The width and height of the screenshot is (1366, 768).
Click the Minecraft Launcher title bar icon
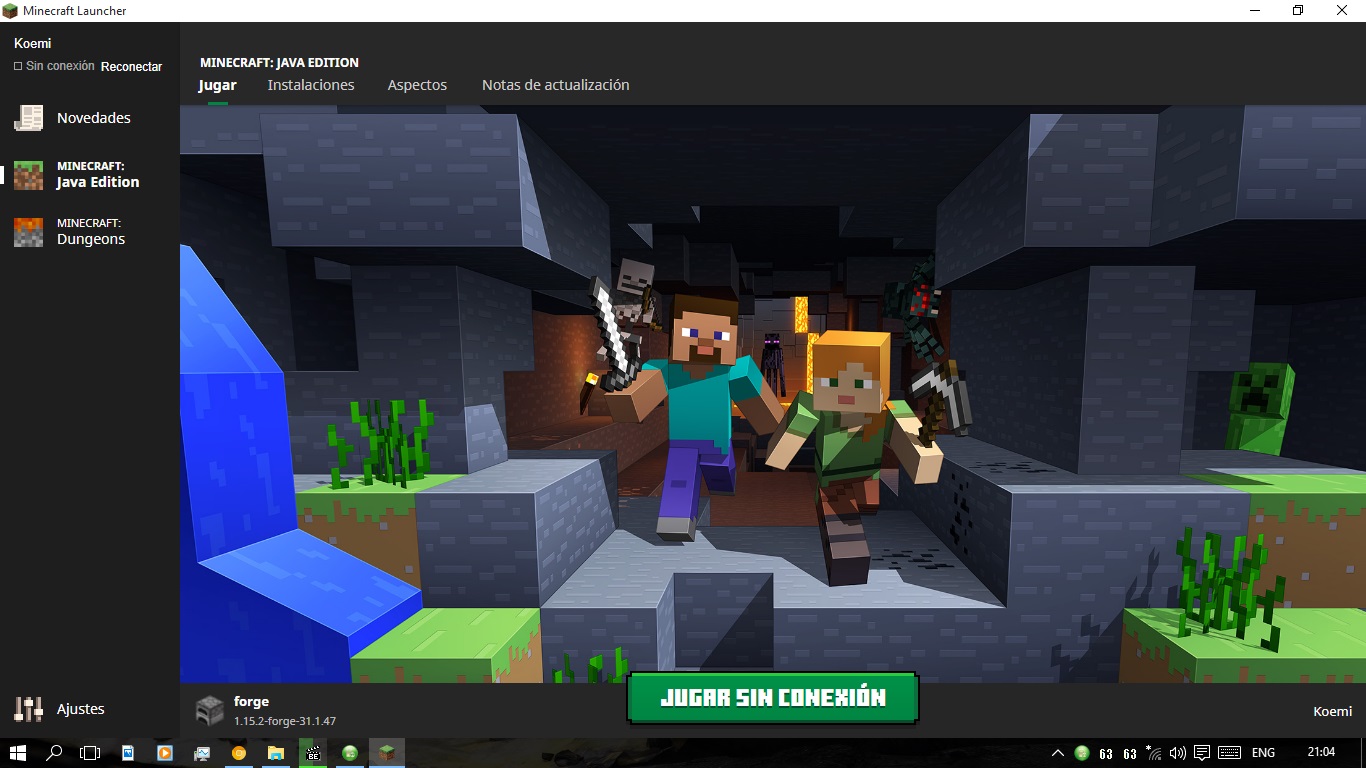click(x=12, y=11)
